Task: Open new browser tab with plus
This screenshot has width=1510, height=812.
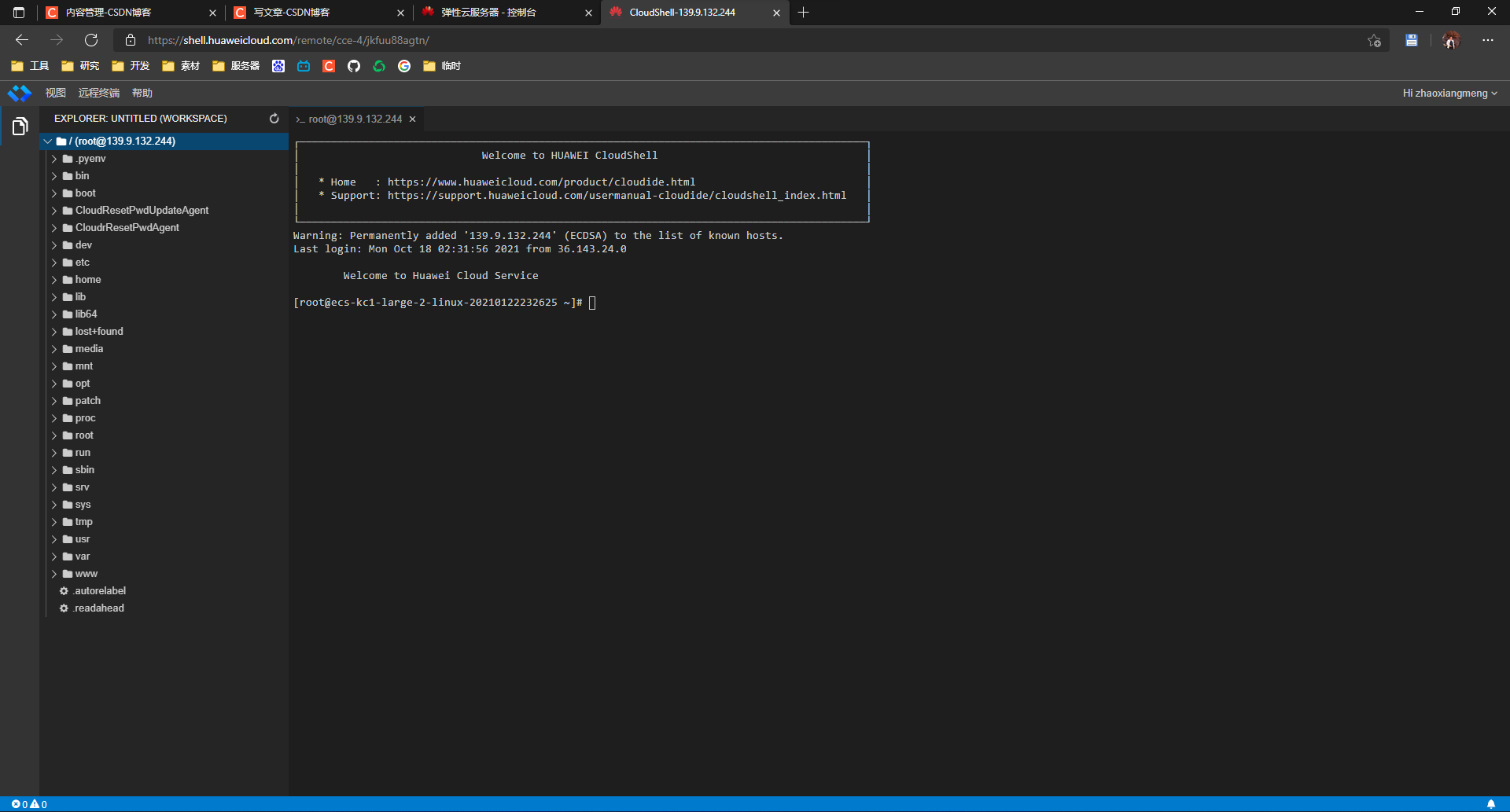Action: 803,13
